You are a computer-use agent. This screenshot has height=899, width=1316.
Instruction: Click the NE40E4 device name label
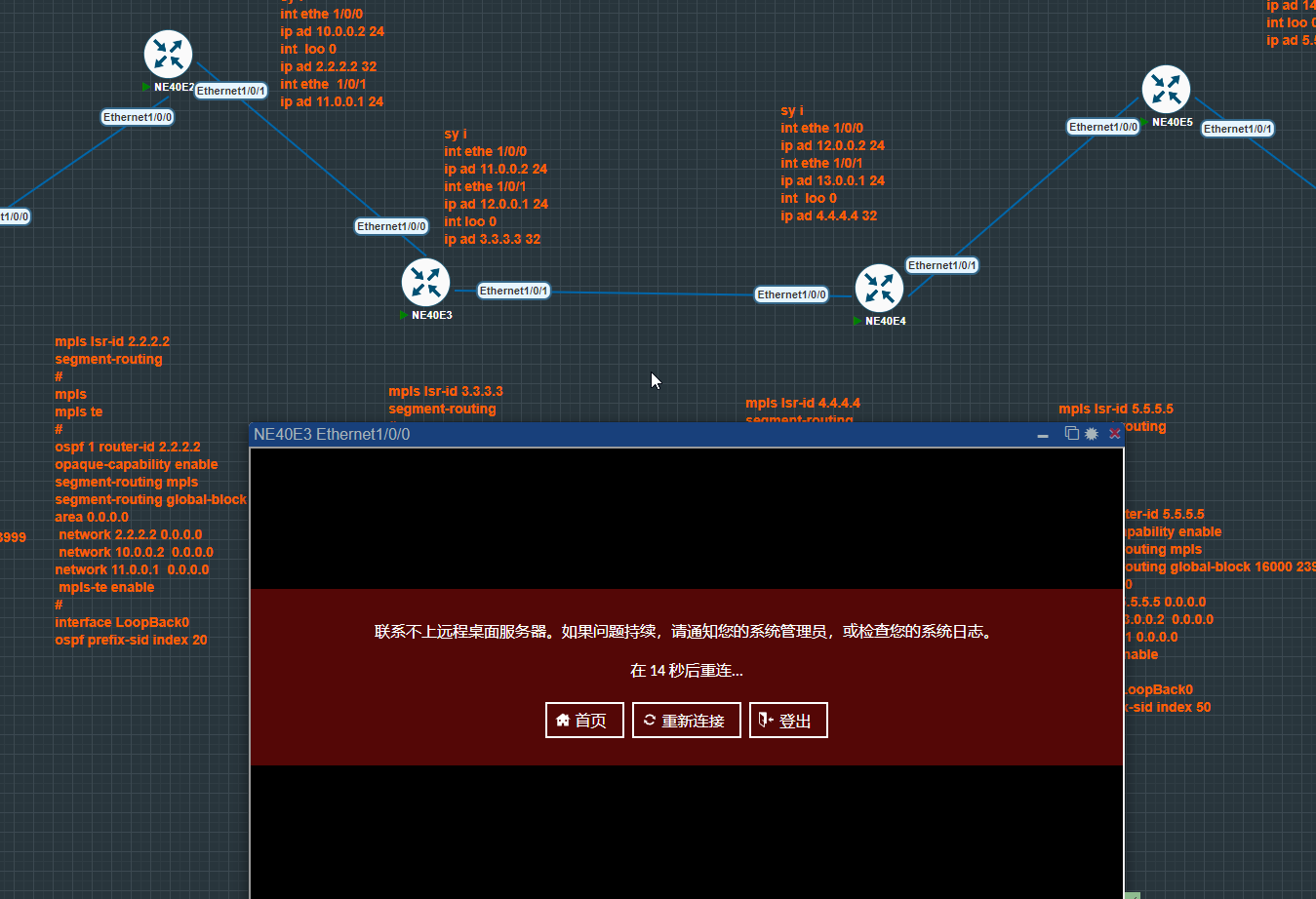(886, 321)
